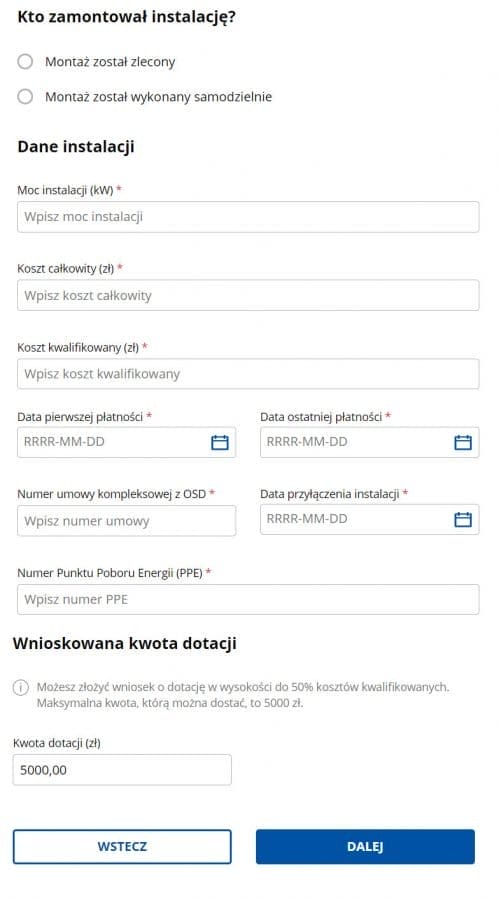Go back with the WSTECZ button
Viewport: 501px width, 900px height.
122,847
